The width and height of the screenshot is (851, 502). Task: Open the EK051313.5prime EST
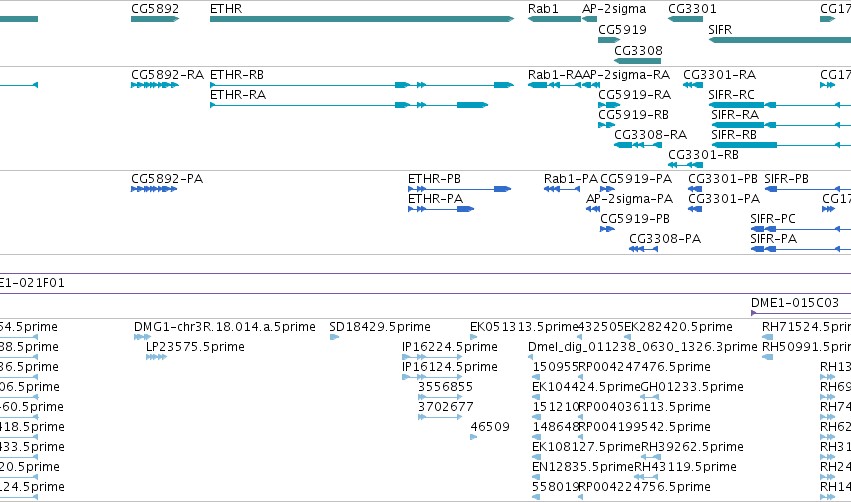474,337
